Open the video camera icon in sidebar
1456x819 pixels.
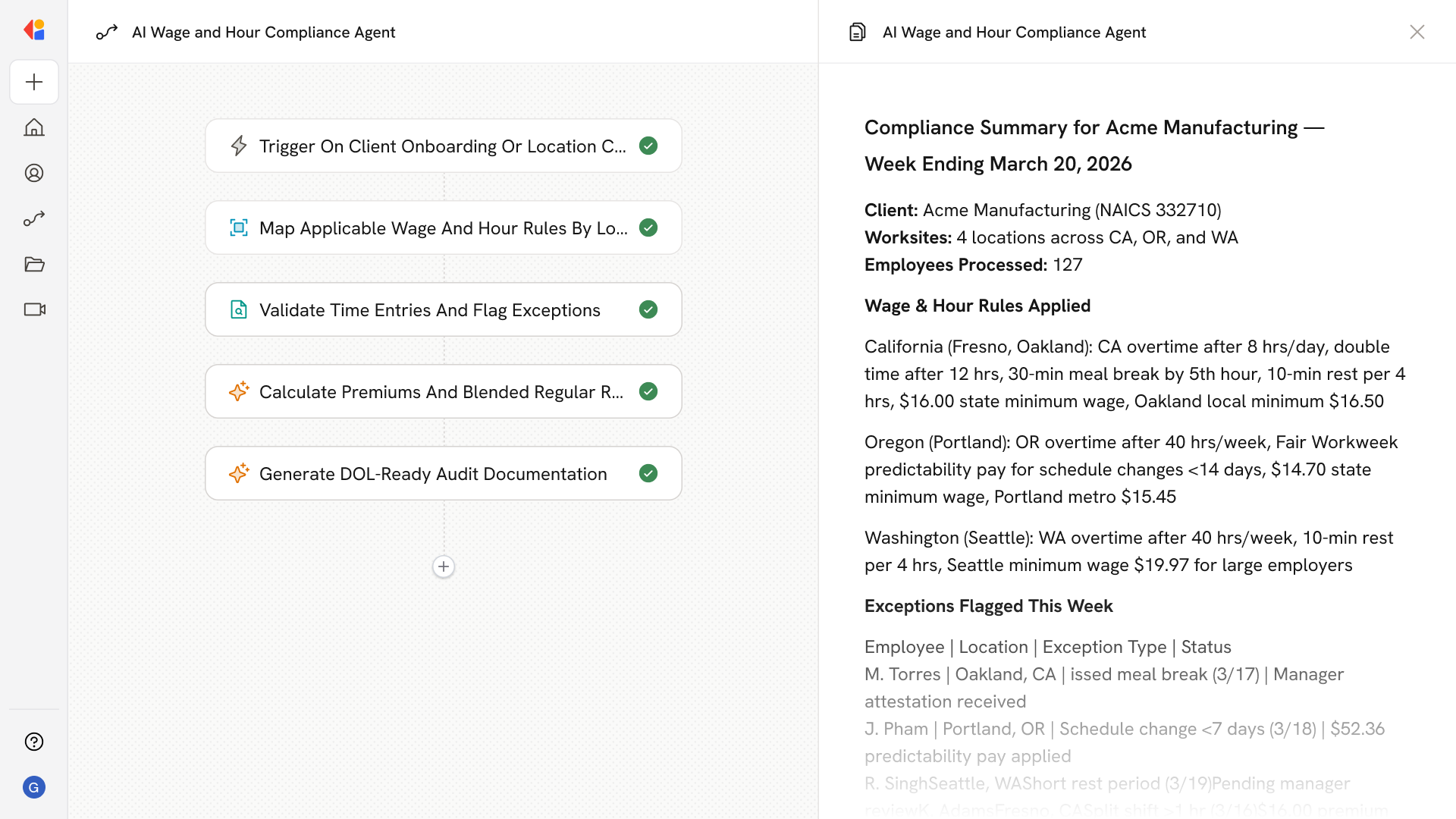click(x=34, y=309)
